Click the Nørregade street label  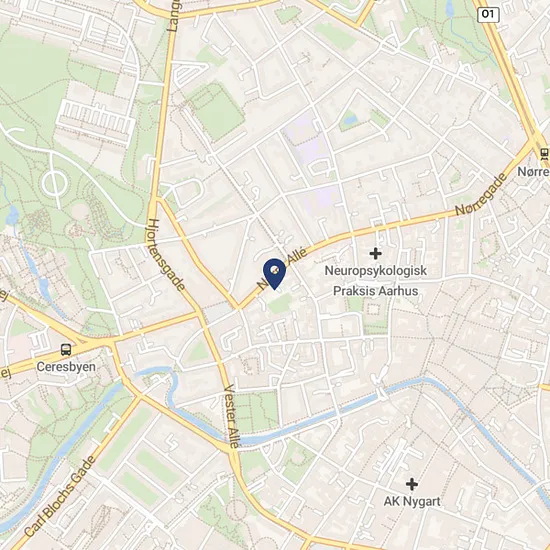tap(481, 194)
